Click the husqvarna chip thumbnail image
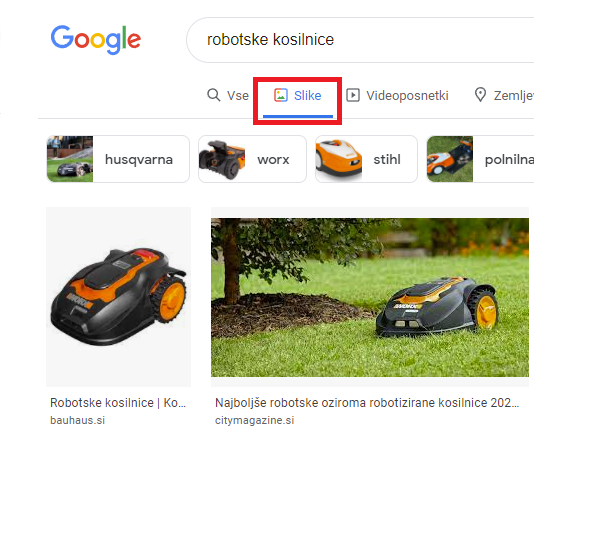This screenshot has height=558, width=594. click(x=70, y=159)
